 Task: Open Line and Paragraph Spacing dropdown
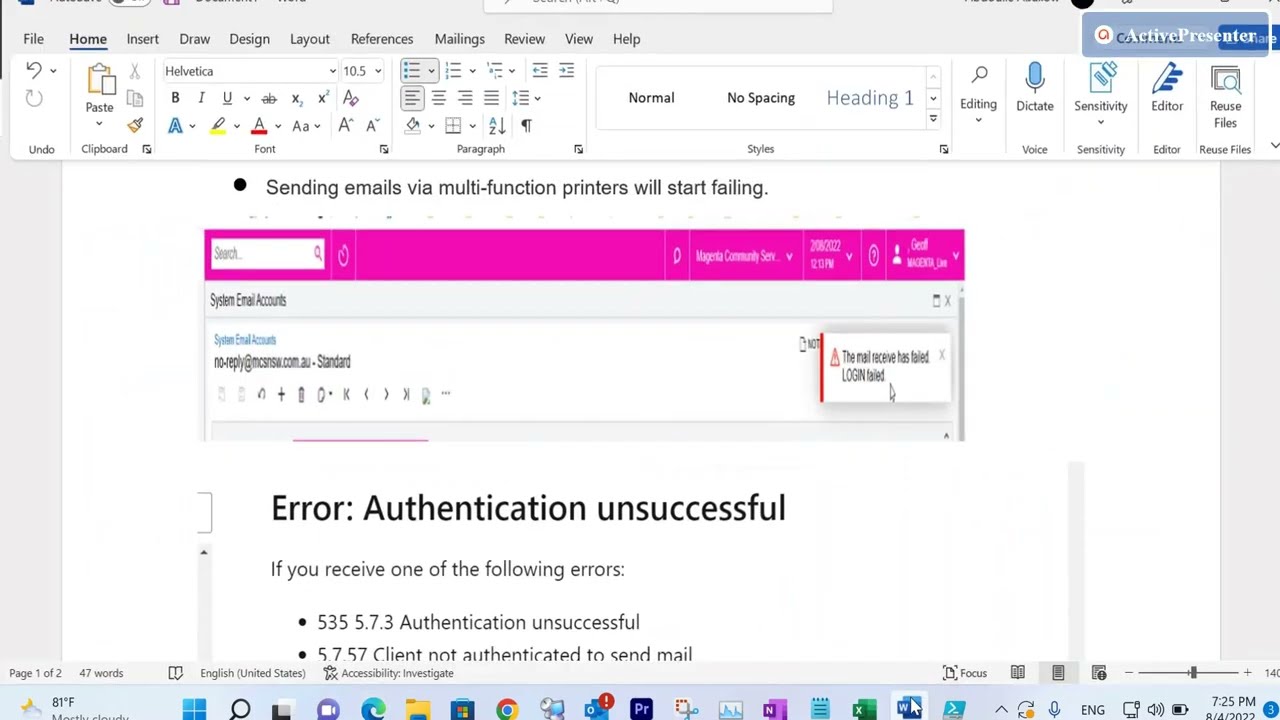coord(525,98)
